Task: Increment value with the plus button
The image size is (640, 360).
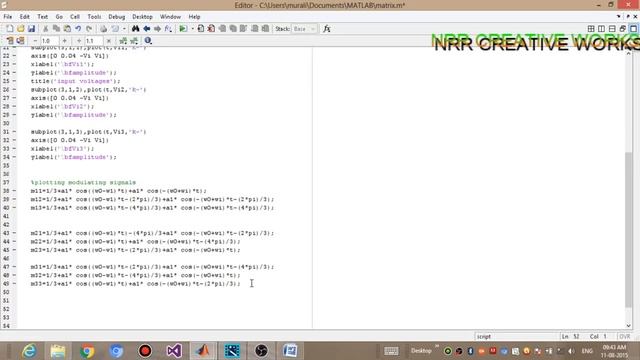Action: 64,40
